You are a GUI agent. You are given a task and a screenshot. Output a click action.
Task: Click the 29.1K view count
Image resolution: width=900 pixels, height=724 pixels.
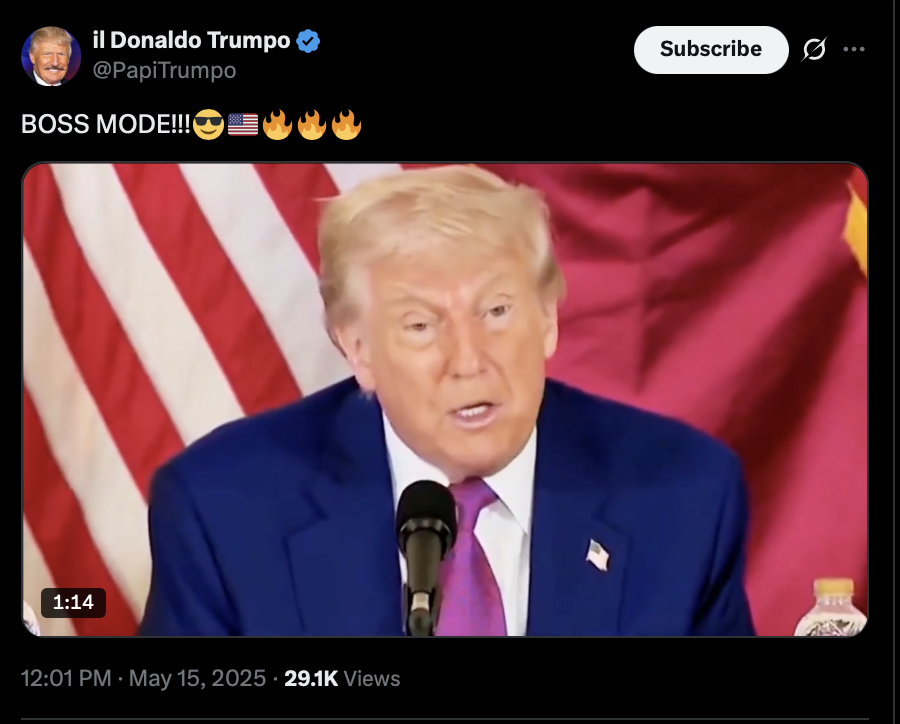tap(311, 678)
